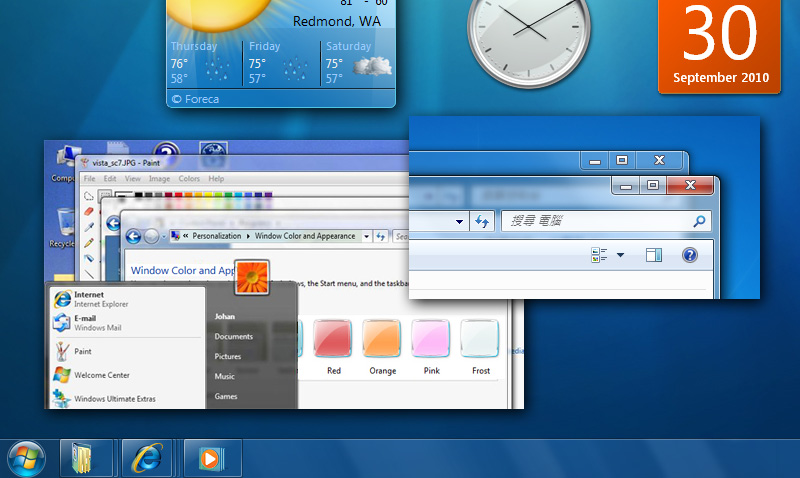Pick purple in the Paint palette
Viewport: 800px width, 478px height.
[268, 195]
